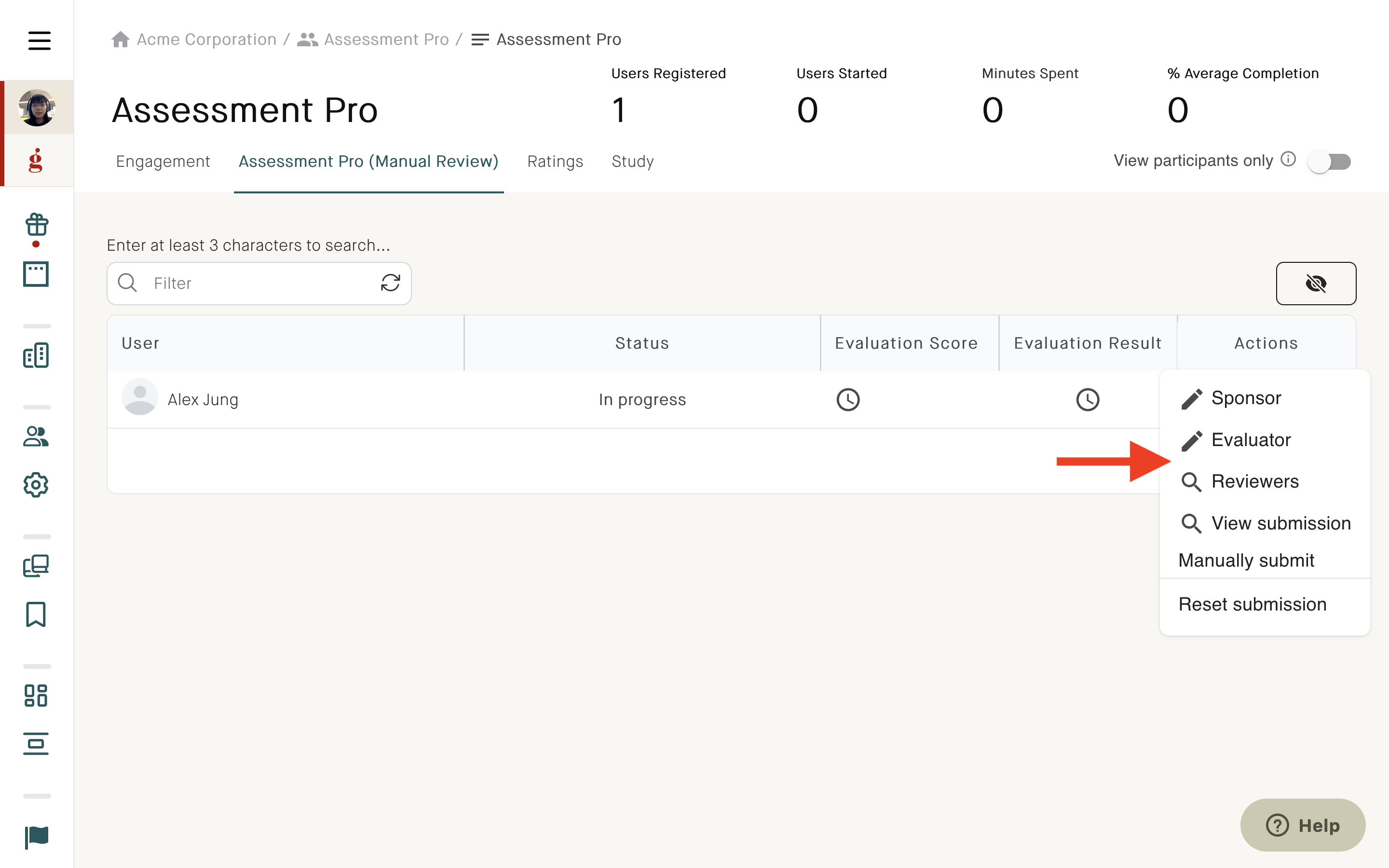This screenshot has width=1389, height=868.
Task: Open the flag icon at sidebar bottom
Action: [36, 837]
